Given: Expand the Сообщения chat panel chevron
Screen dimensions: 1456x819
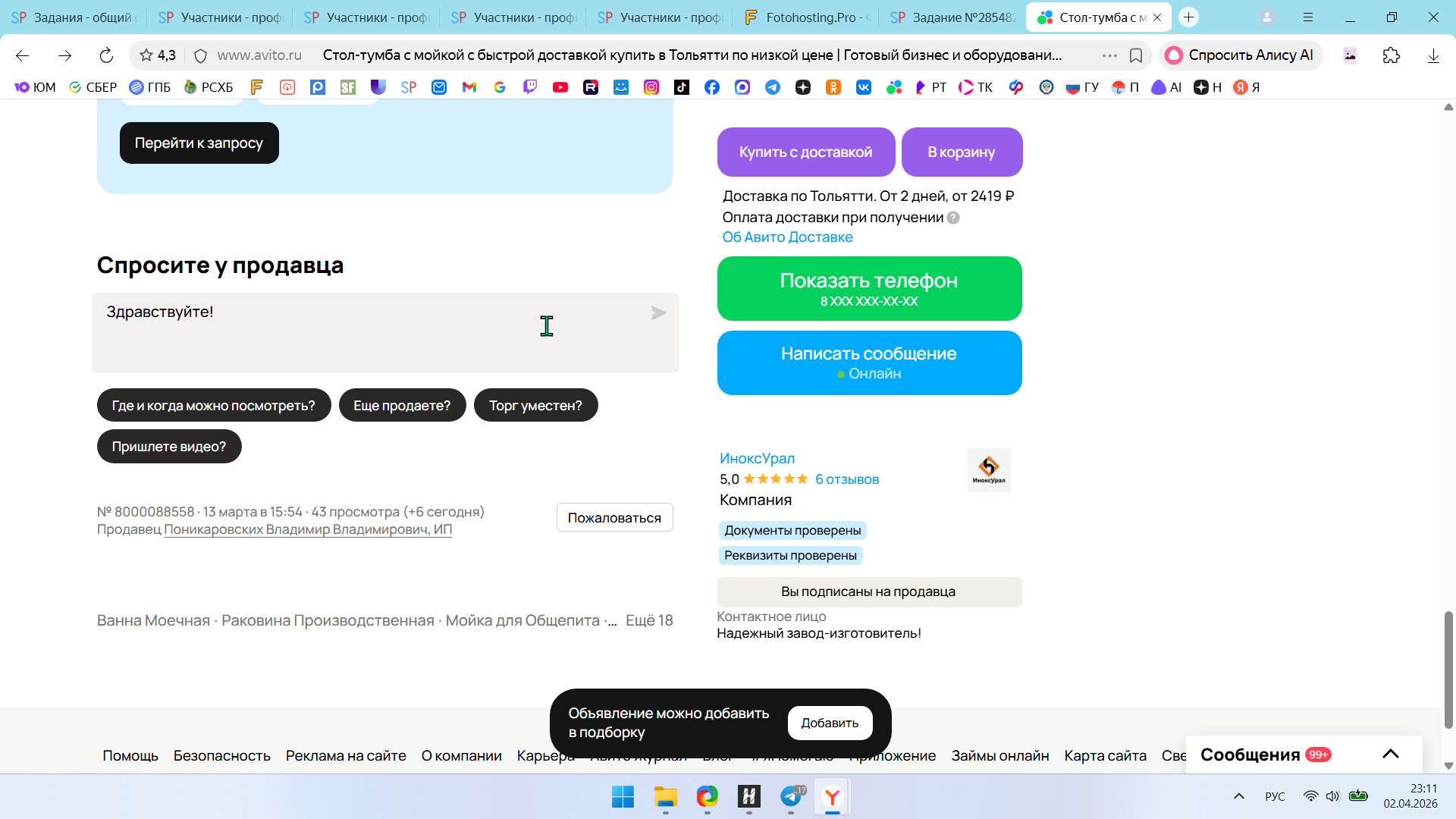Looking at the screenshot, I should click(x=1390, y=754).
